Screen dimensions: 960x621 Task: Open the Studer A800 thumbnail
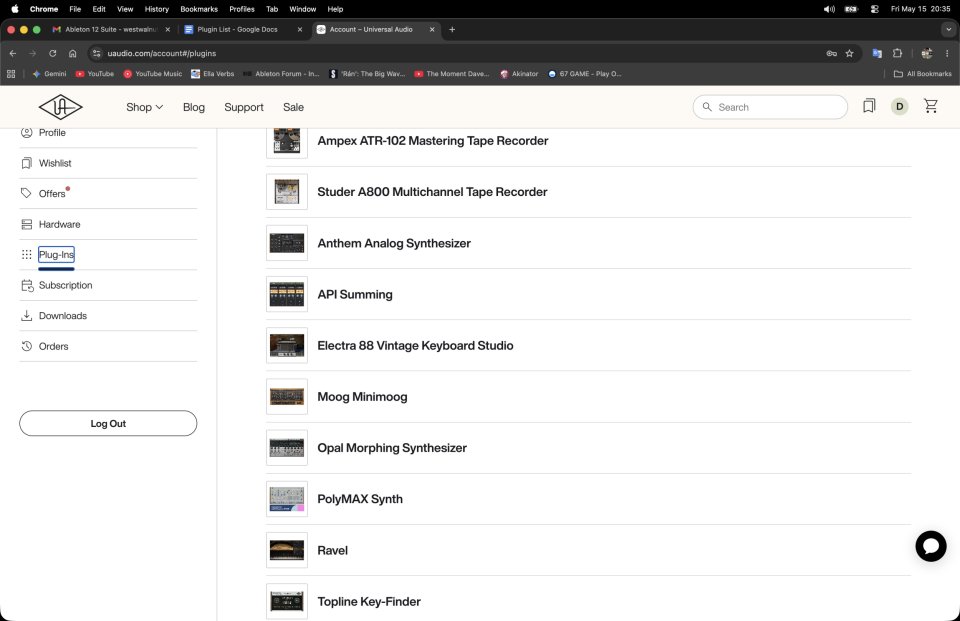coord(287,192)
